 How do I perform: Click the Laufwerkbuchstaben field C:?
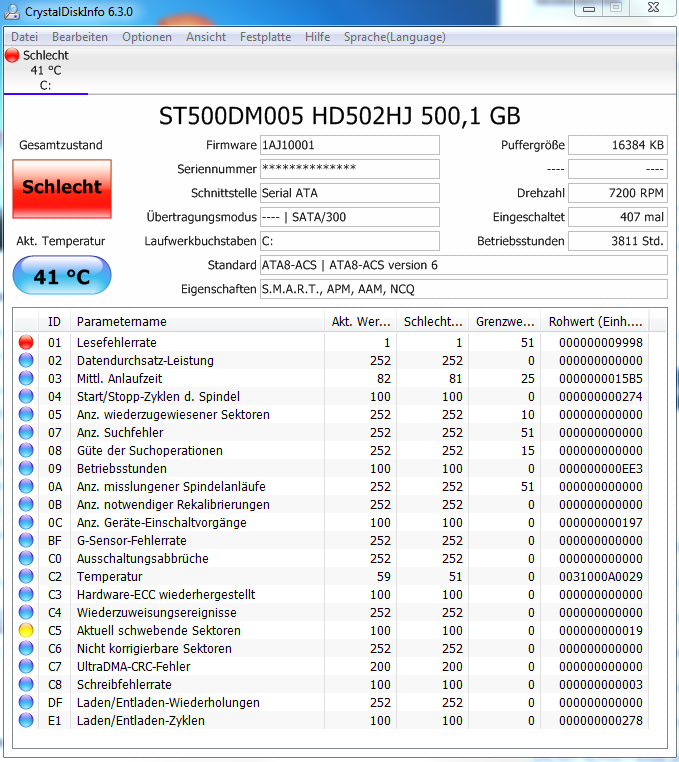(349, 241)
